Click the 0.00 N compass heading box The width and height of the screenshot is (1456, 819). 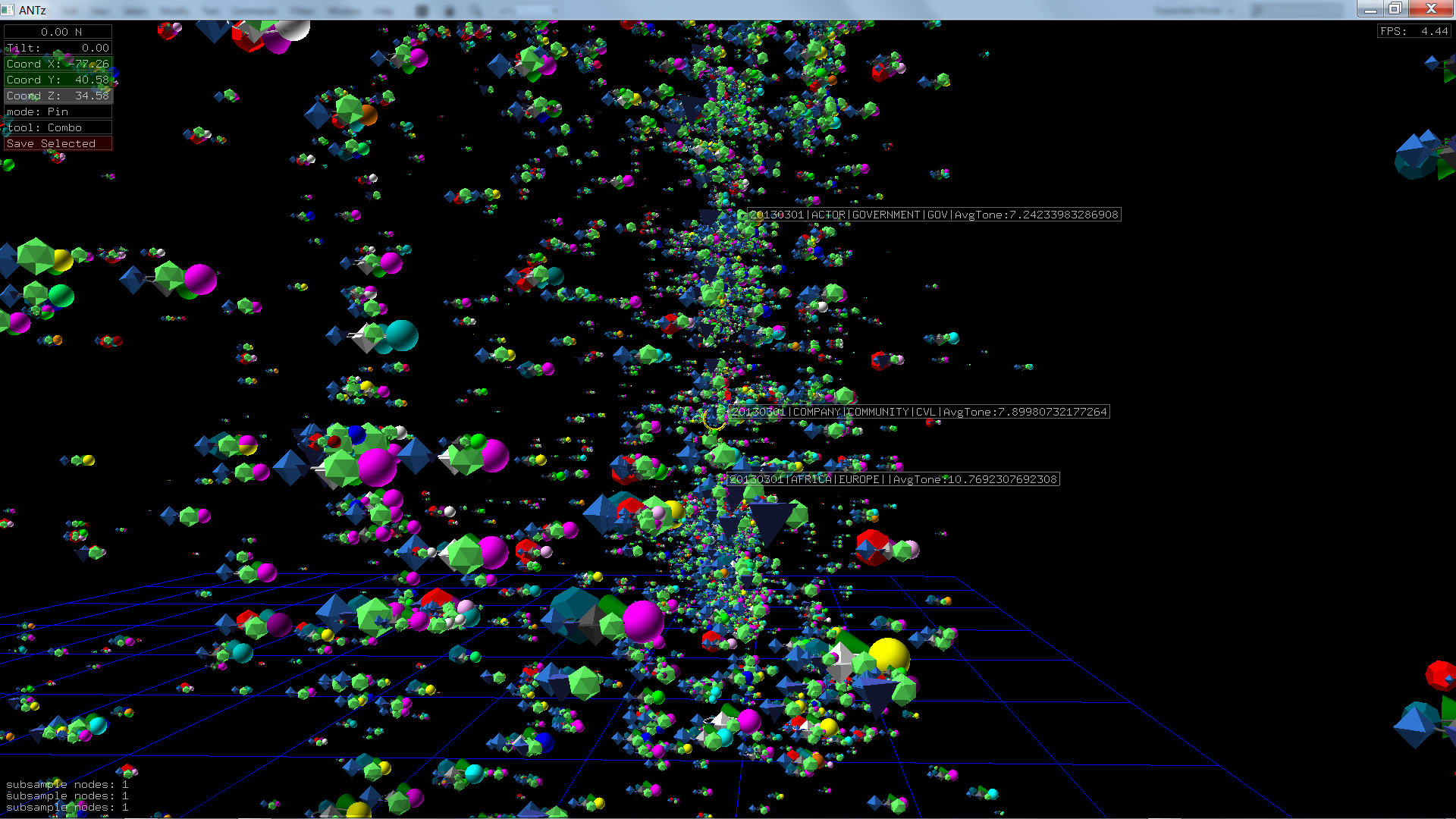tap(58, 32)
